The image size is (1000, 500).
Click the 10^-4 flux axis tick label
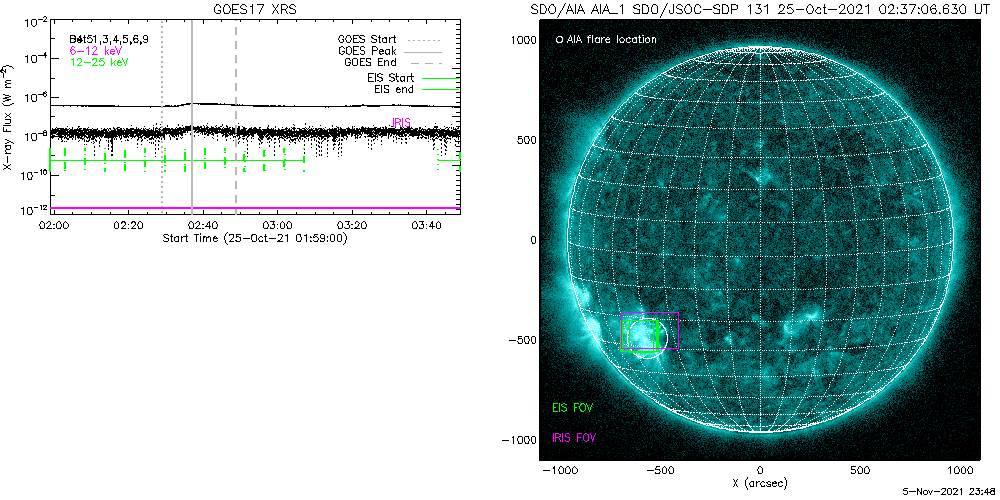tap(36, 59)
